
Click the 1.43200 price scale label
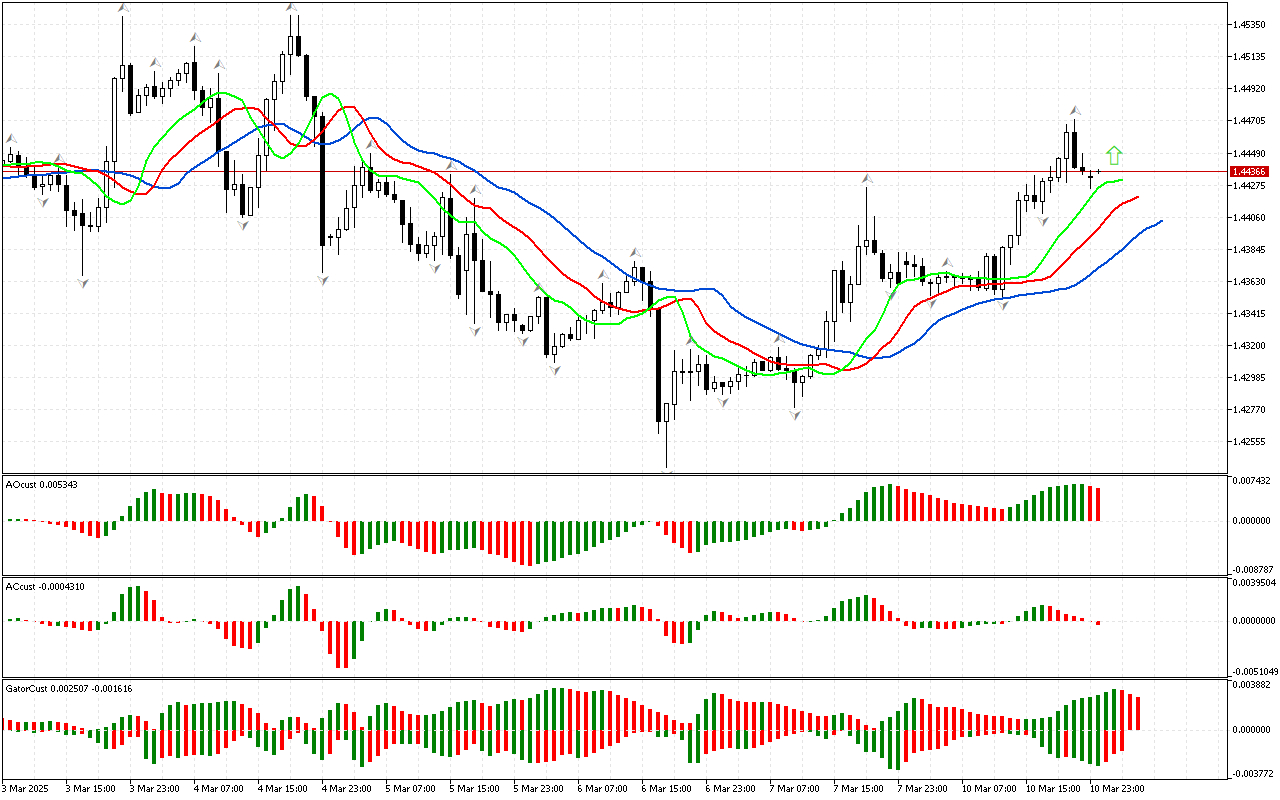[x=1250, y=345]
